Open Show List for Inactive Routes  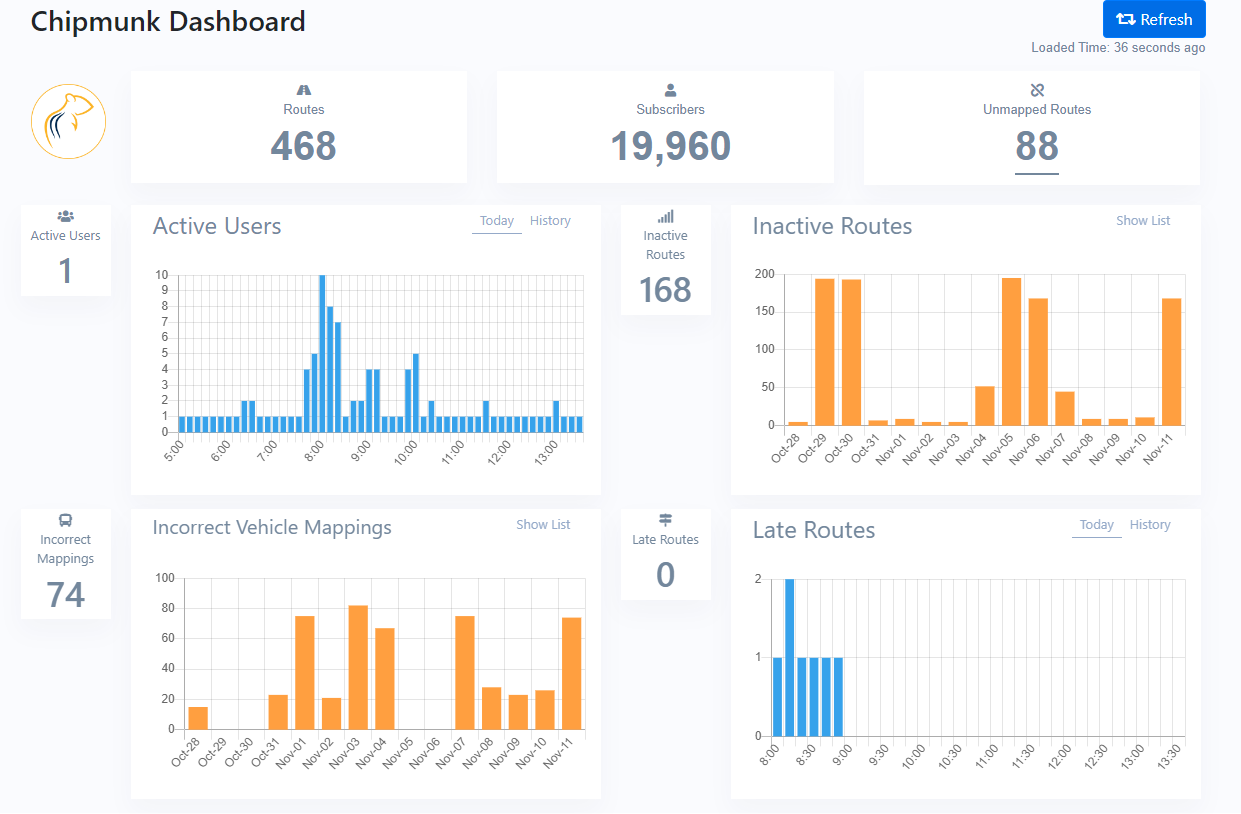(1143, 220)
